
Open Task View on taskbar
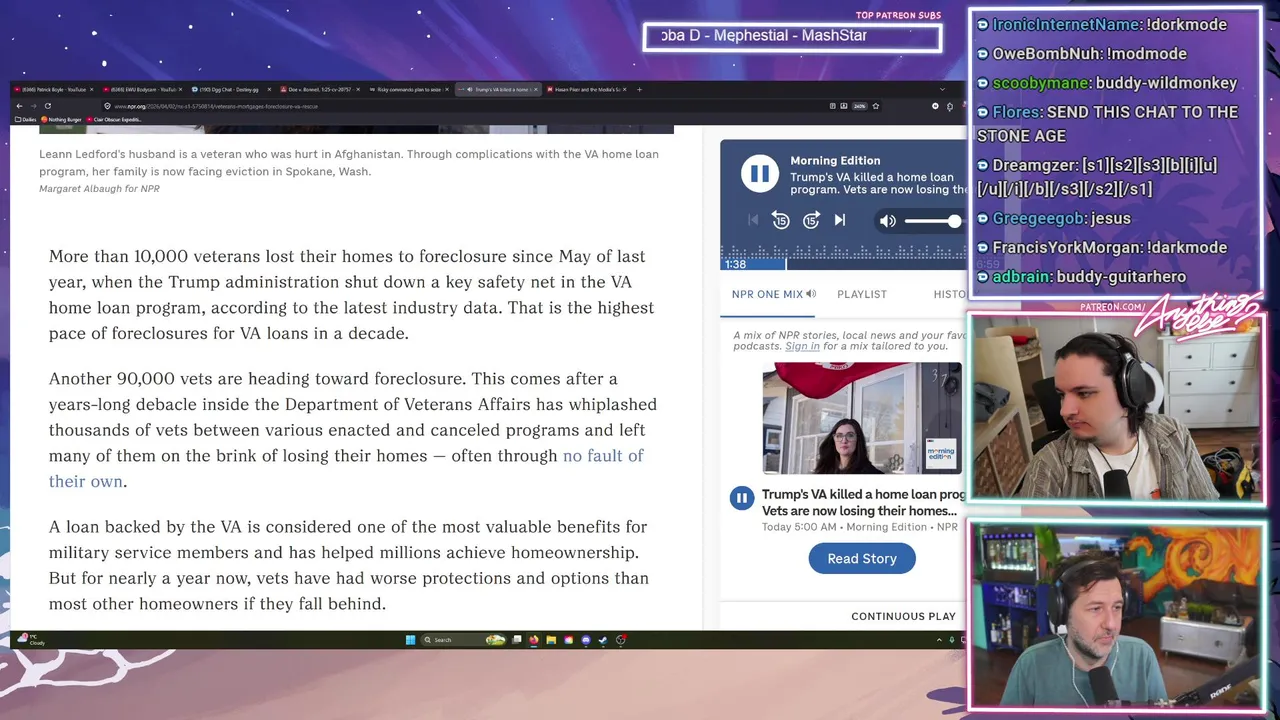[517, 640]
